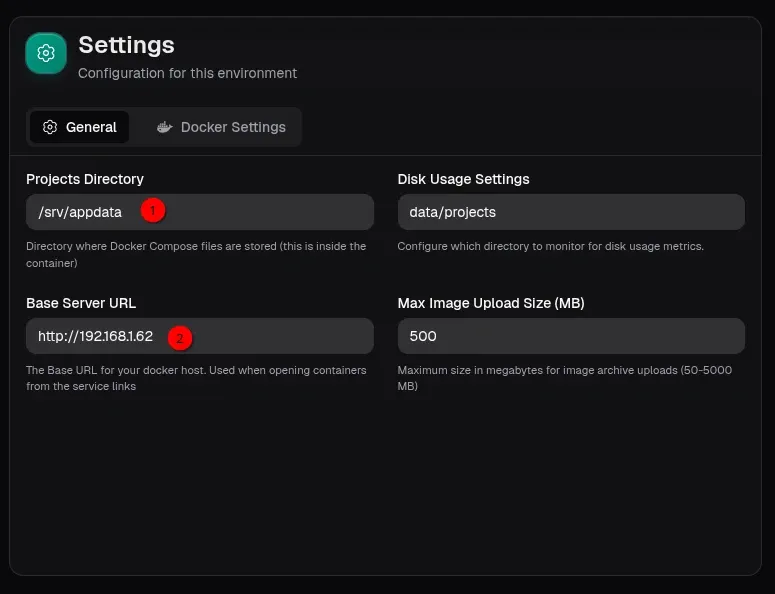Click the Max Image Upload Size field
Image resolution: width=775 pixels, height=594 pixels.
pyautogui.click(x=570, y=336)
